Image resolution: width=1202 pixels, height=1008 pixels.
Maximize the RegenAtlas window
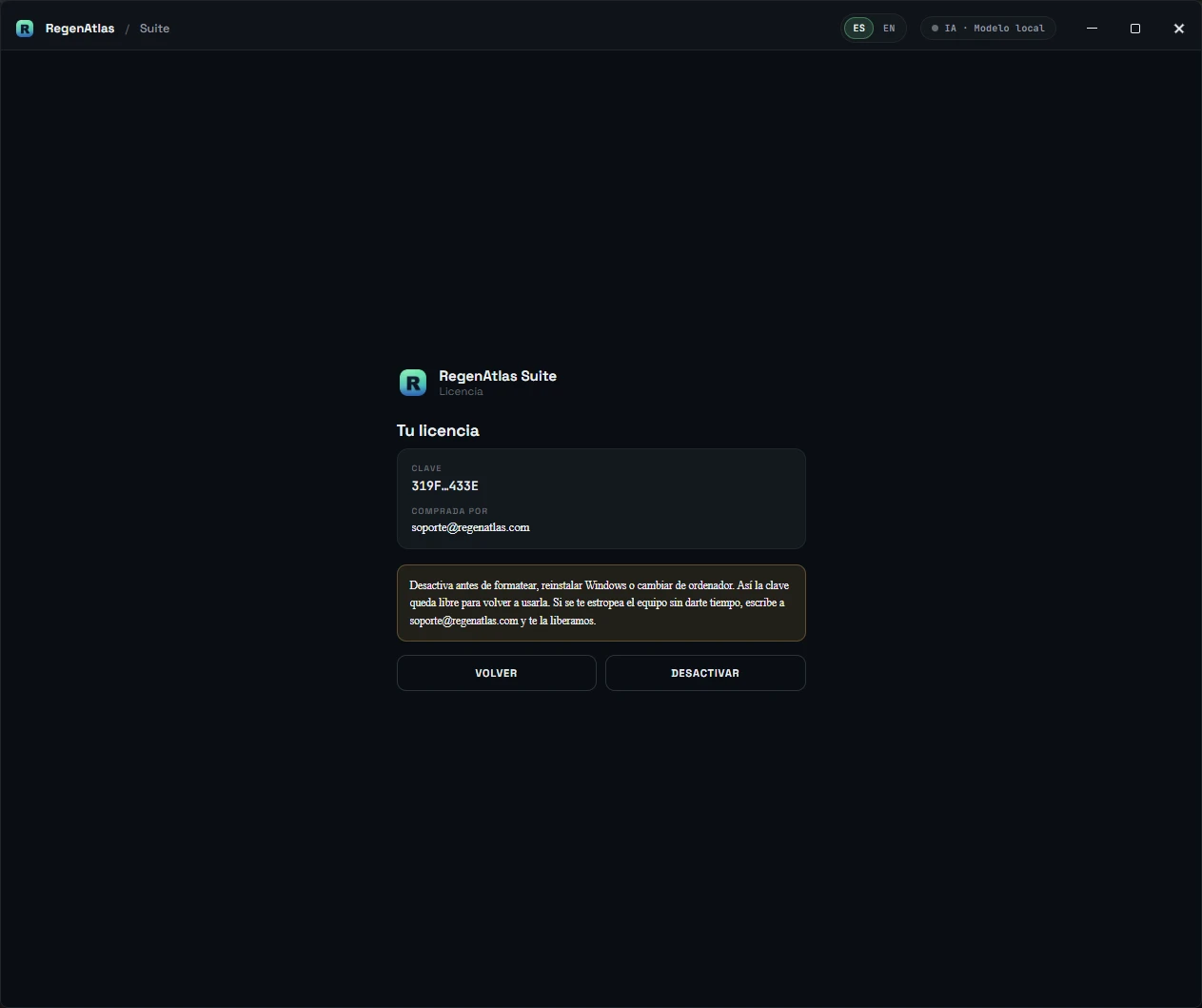1135,29
